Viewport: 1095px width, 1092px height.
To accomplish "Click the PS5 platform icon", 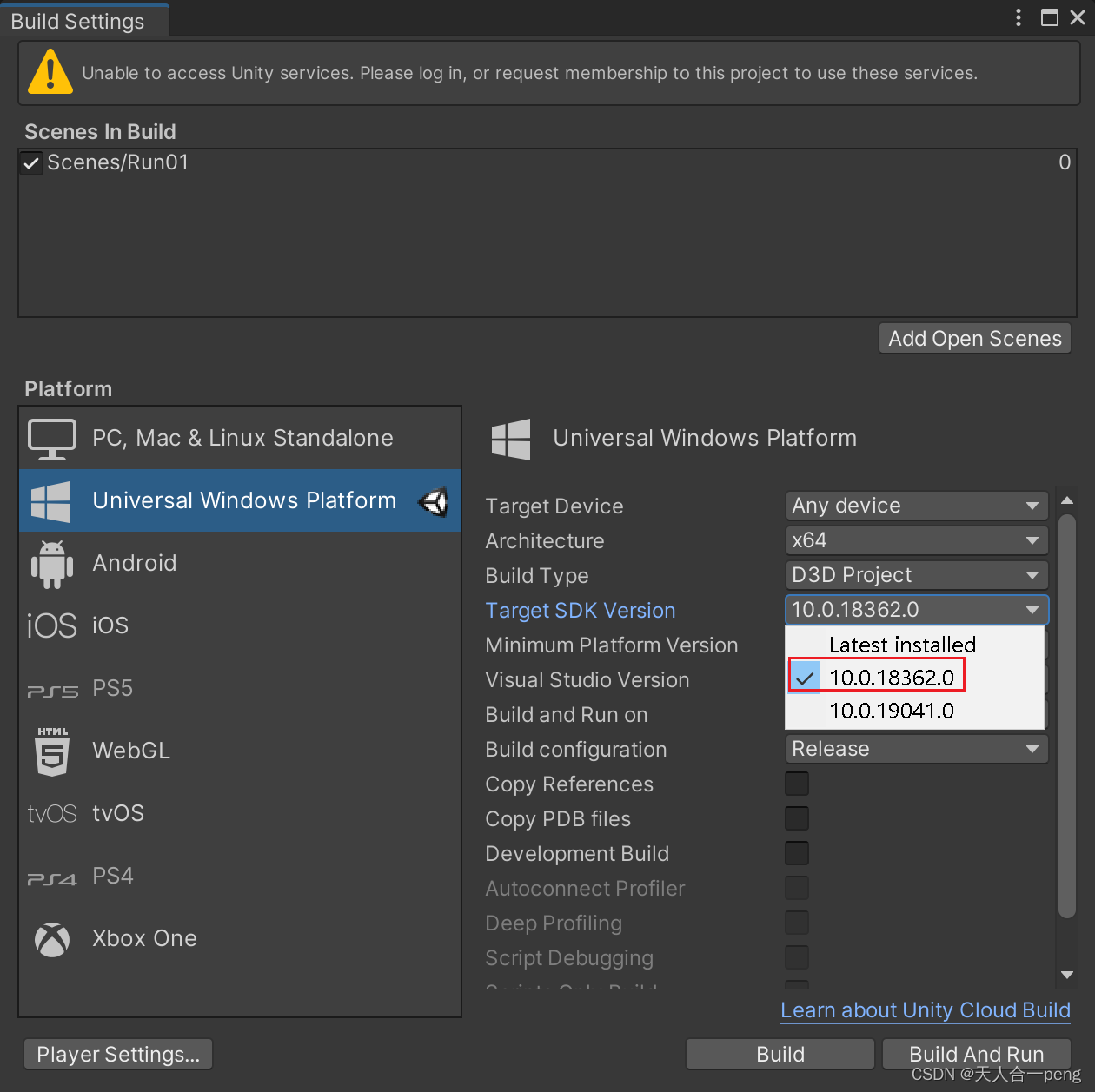I will [51, 689].
